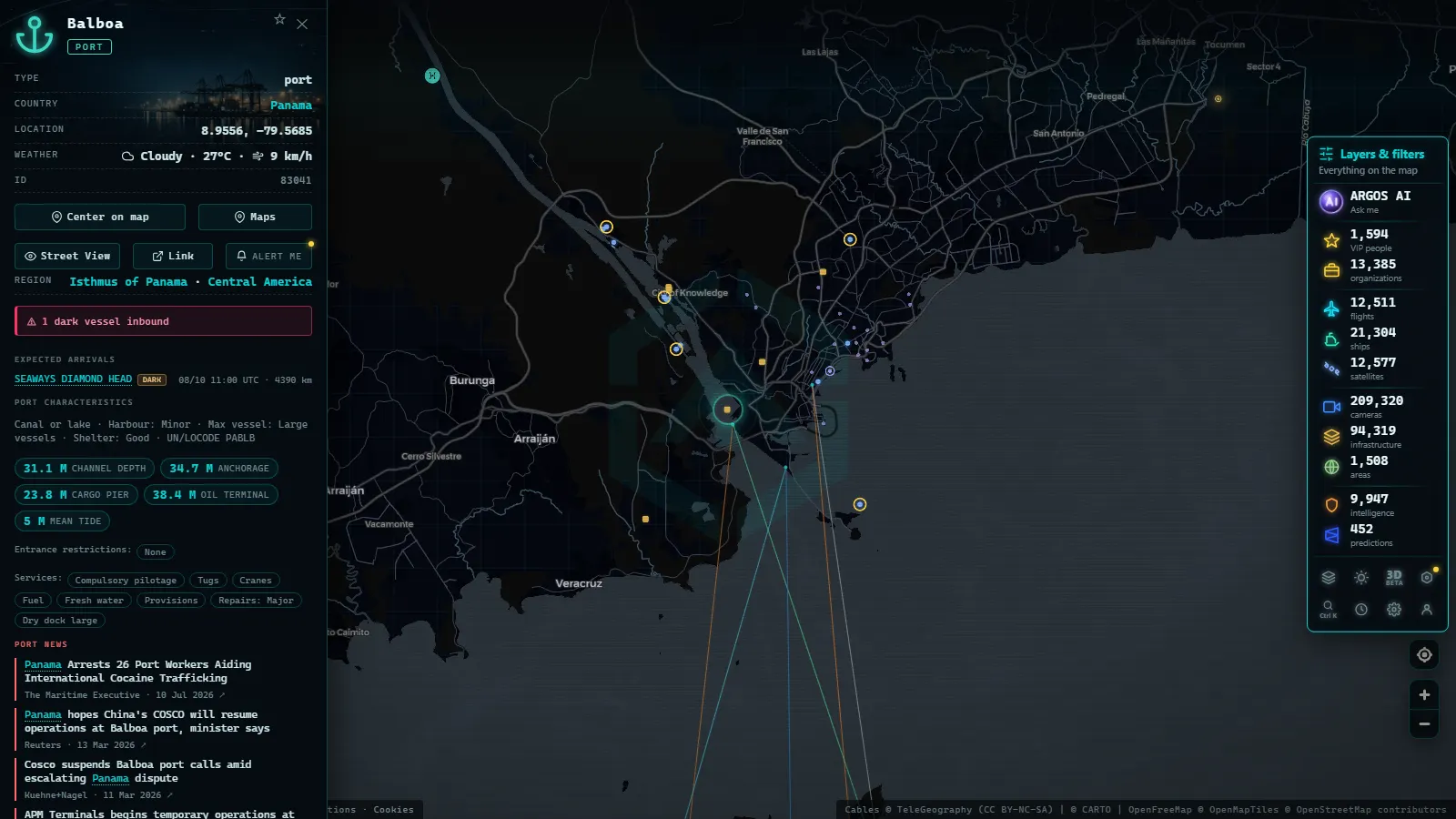Click the locate me crosshair button
The height and width of the screenshot is (819, 1456).
point(1424,655)
